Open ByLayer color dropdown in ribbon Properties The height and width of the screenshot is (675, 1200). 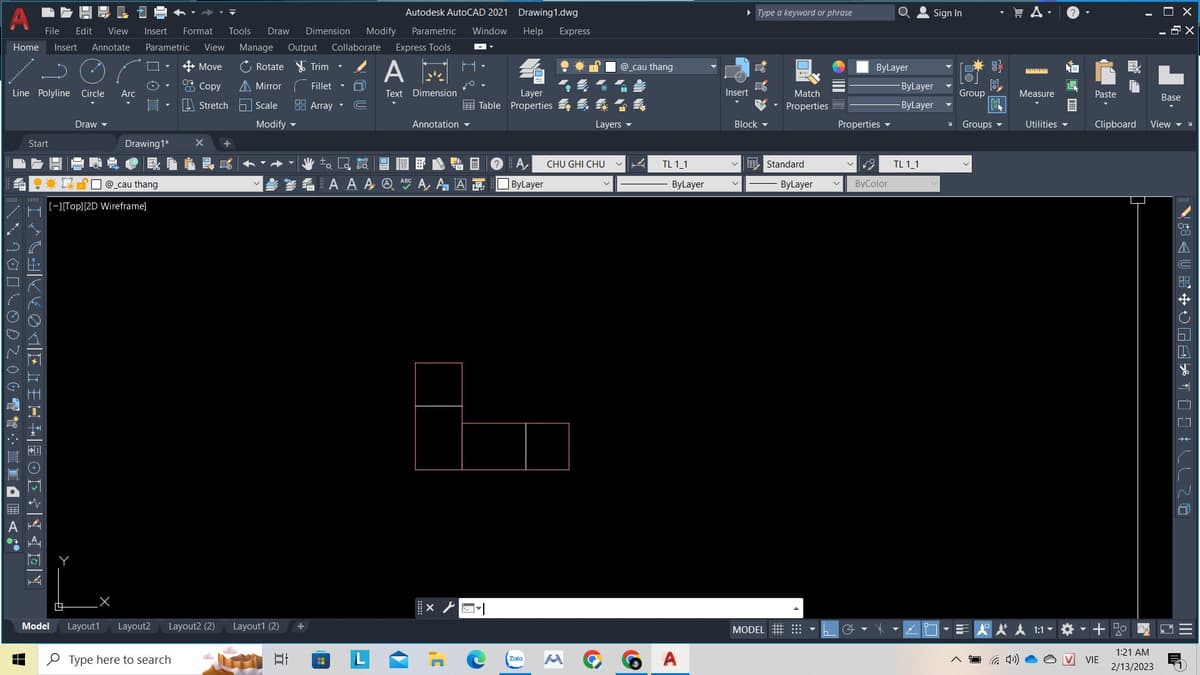click(903, 67)
